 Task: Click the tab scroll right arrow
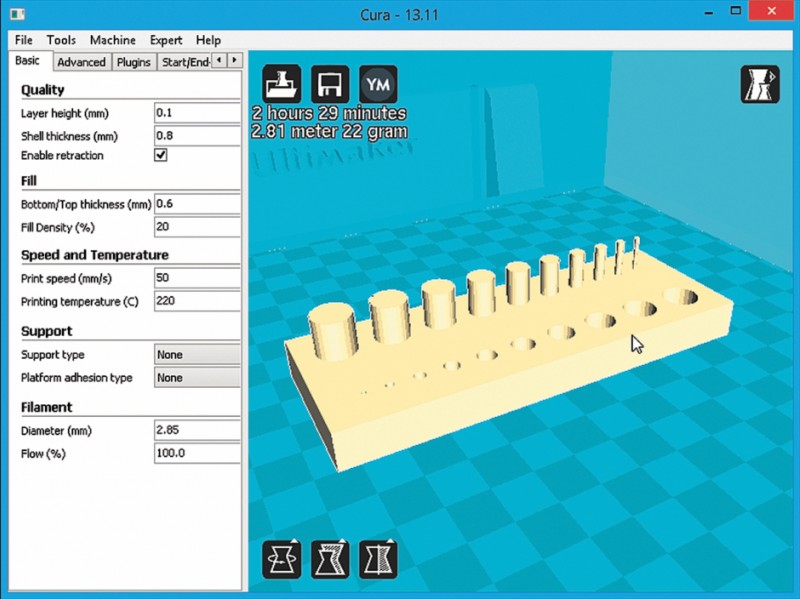(234, 60)
